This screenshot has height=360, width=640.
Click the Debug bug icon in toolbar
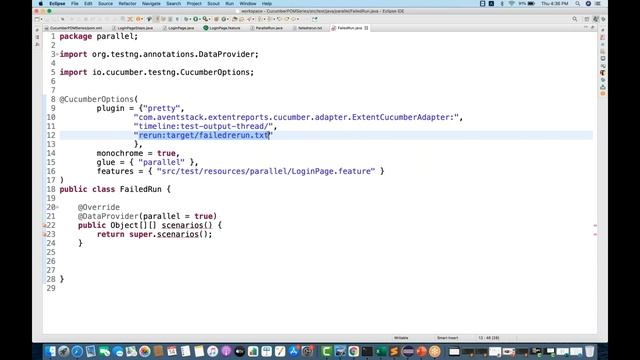(x=186, y=19)
